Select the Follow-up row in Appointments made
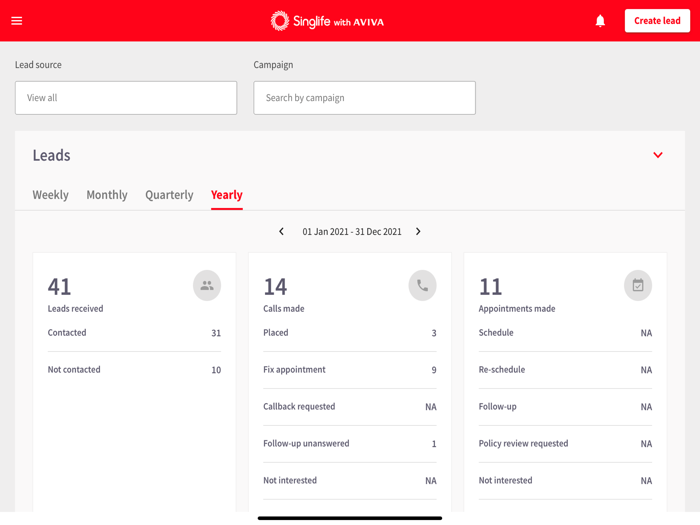This screenshot has width=700, height=525. [565, 407]
